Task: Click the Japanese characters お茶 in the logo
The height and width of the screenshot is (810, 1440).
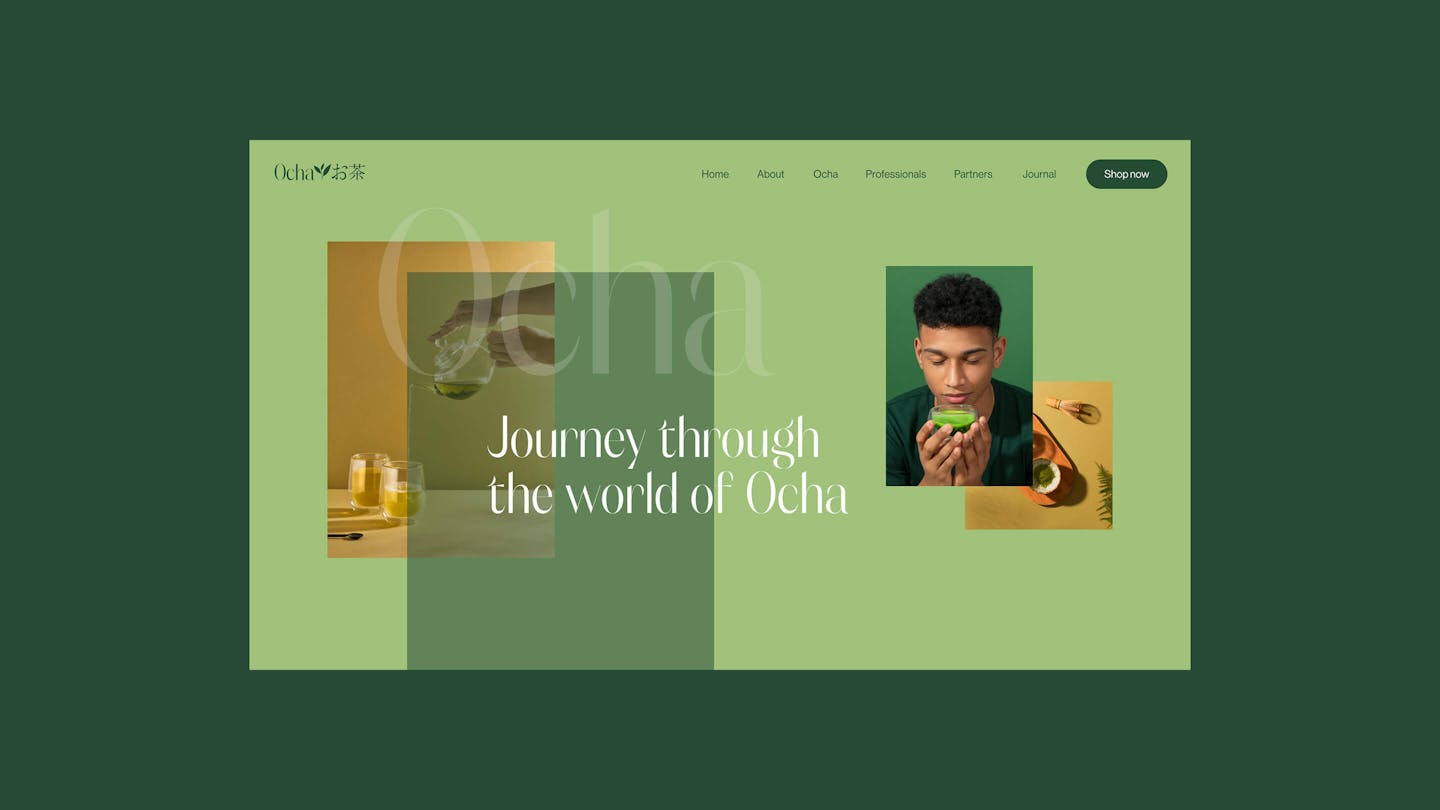Action: [x=349, y=172]
